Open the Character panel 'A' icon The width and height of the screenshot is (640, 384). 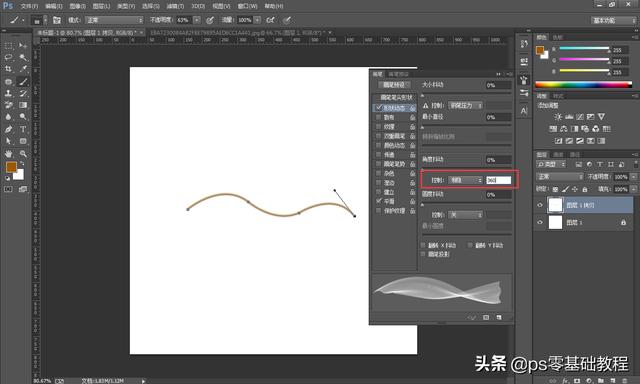(524, 110)
